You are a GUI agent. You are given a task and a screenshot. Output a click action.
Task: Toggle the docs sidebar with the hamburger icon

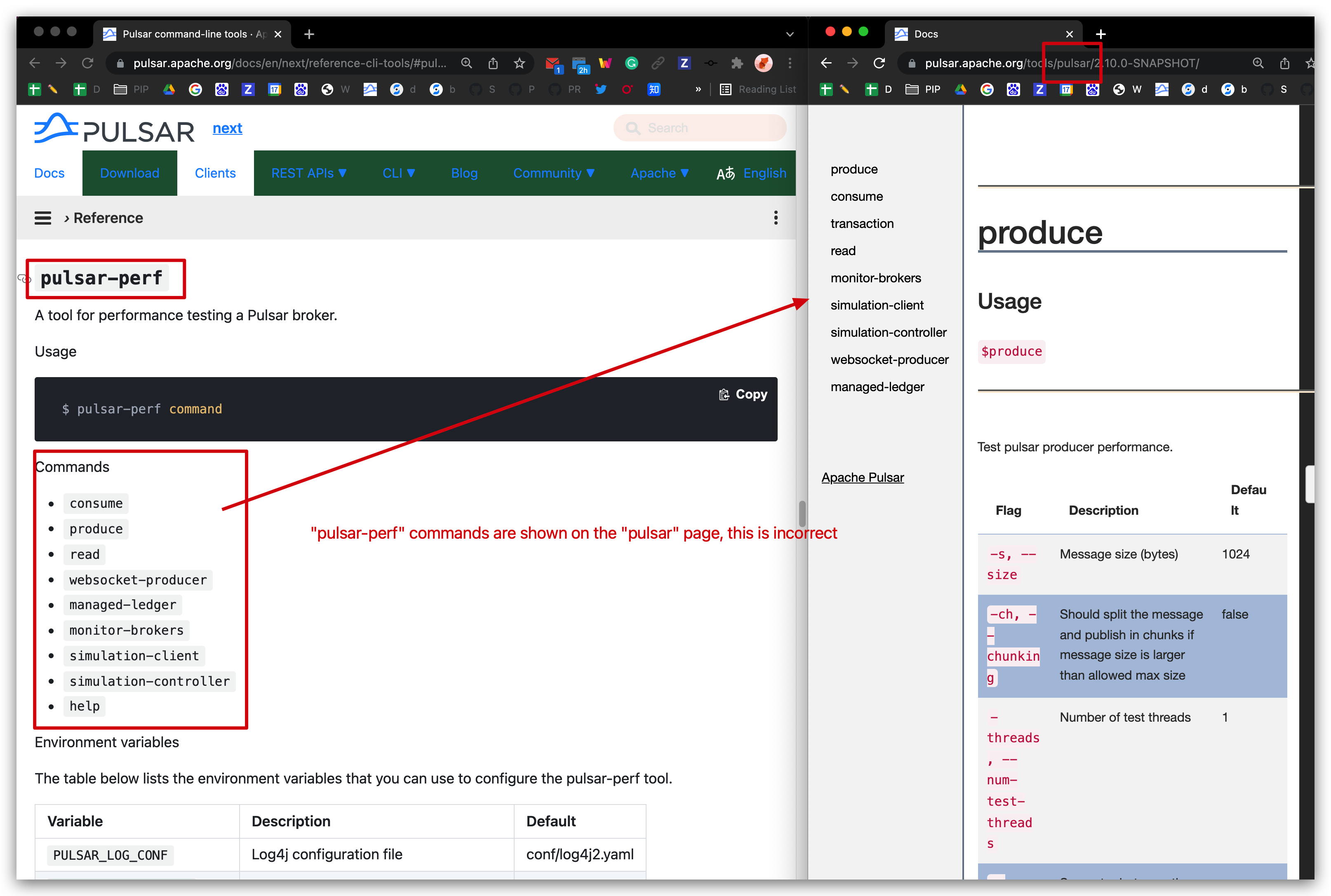coord(43,218)
